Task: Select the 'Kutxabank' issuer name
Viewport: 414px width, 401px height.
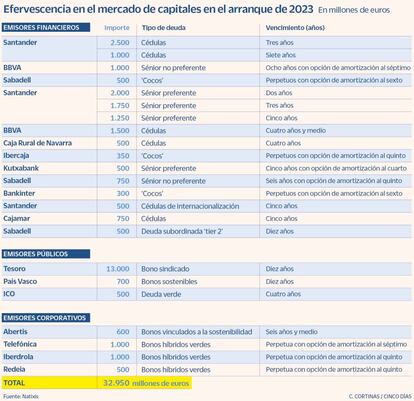Action: point(21,168)
